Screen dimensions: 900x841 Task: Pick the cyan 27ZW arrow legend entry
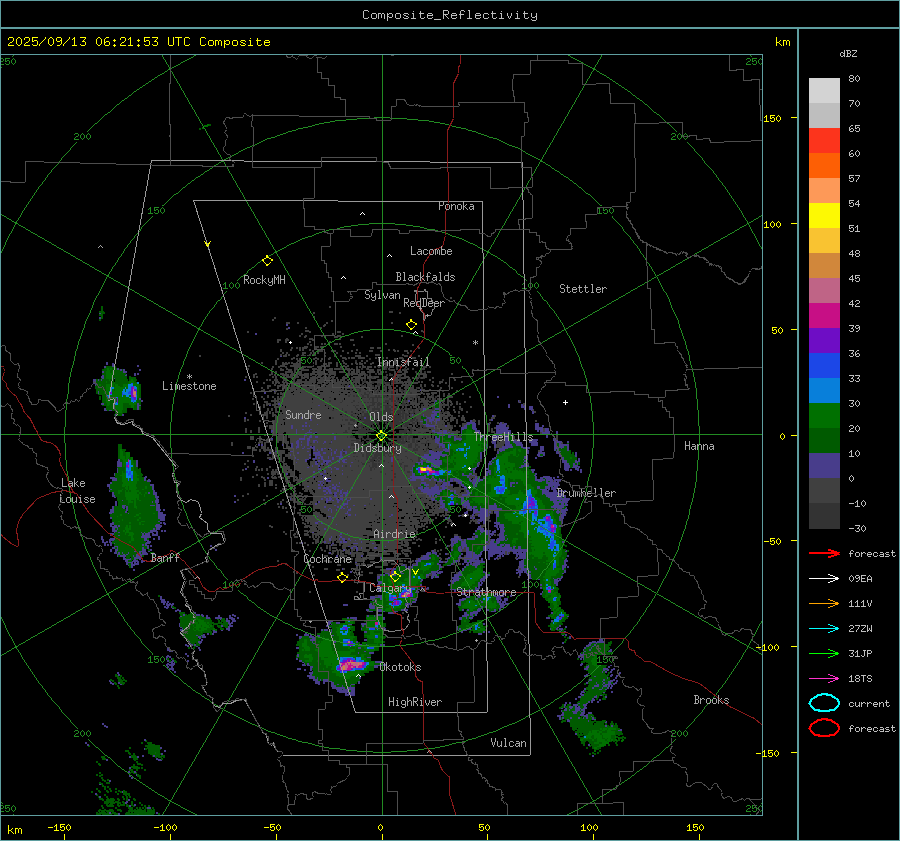click(824, 629)
